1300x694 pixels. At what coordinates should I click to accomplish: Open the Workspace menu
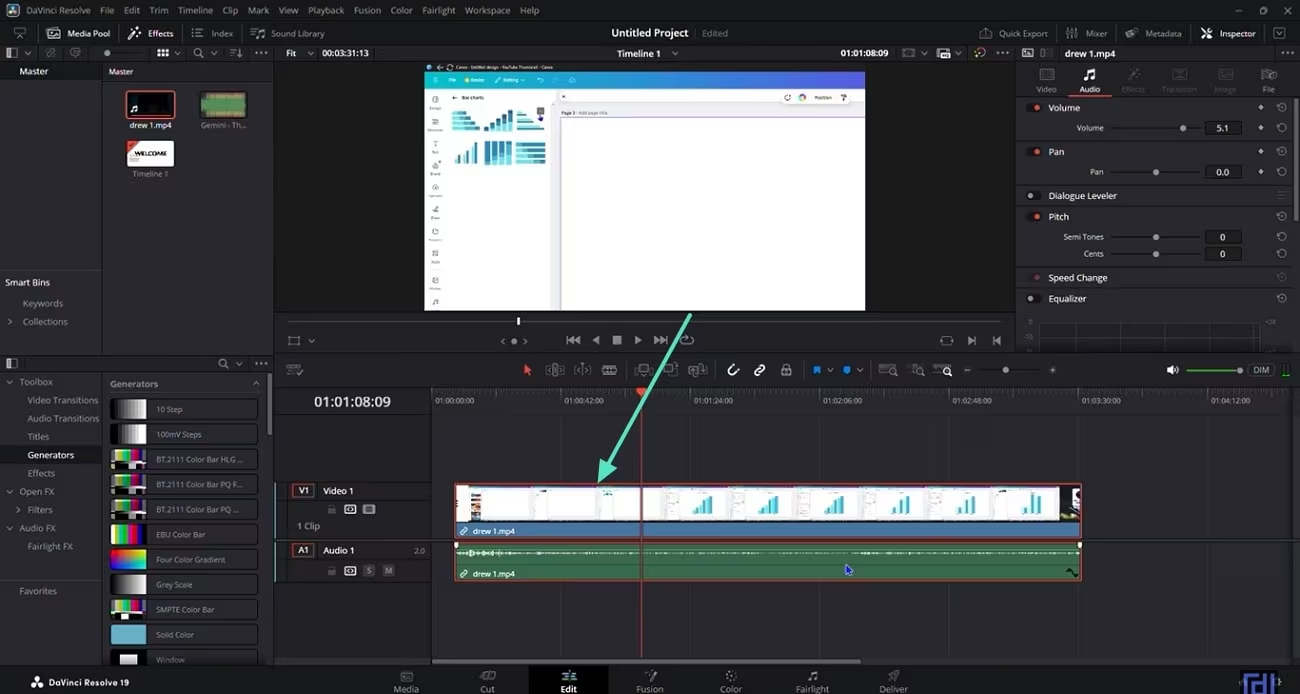487,10
